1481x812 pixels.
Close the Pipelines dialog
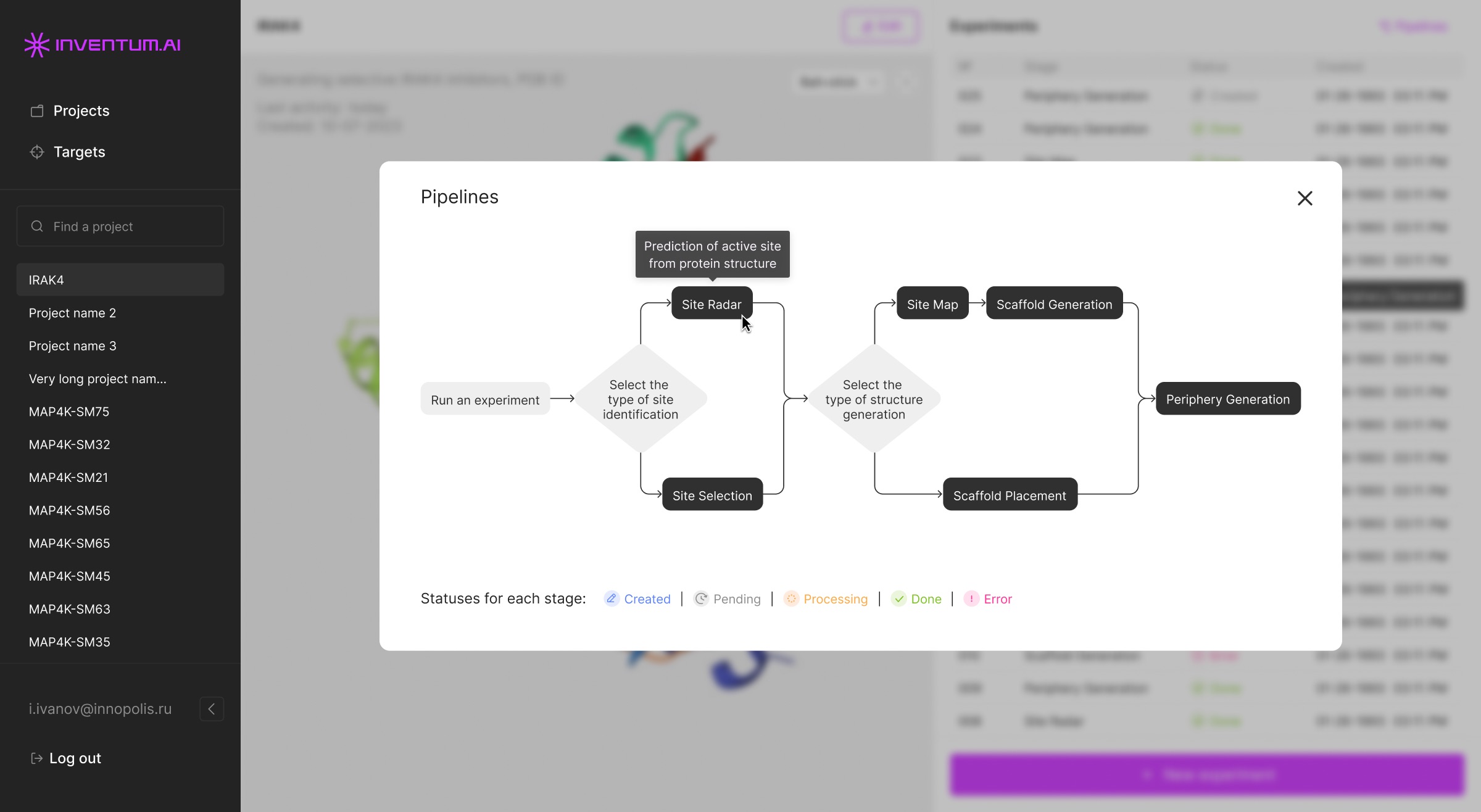(1305, 198)
